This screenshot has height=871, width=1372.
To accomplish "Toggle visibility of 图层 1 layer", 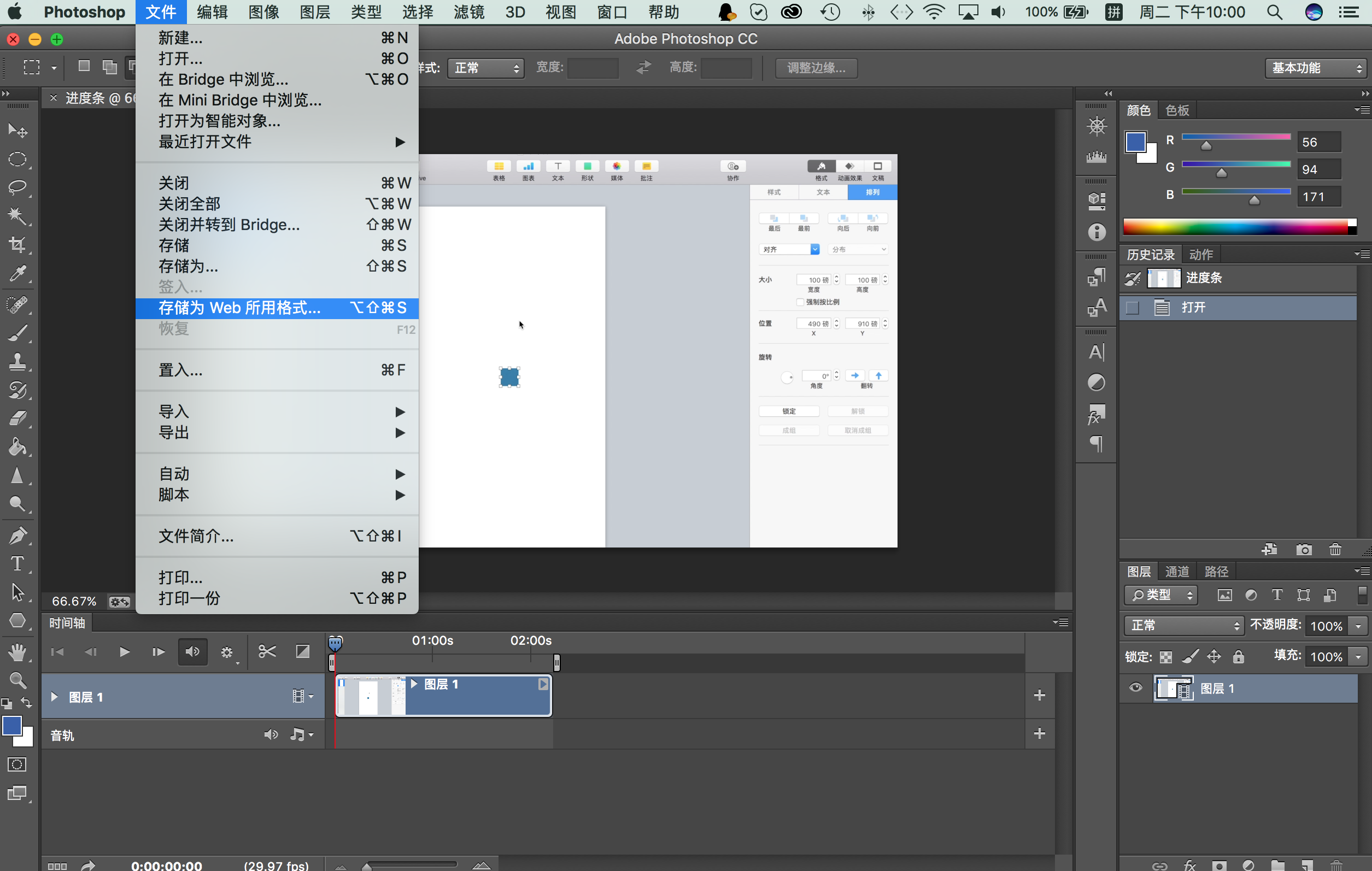I will click(1135, 688).
